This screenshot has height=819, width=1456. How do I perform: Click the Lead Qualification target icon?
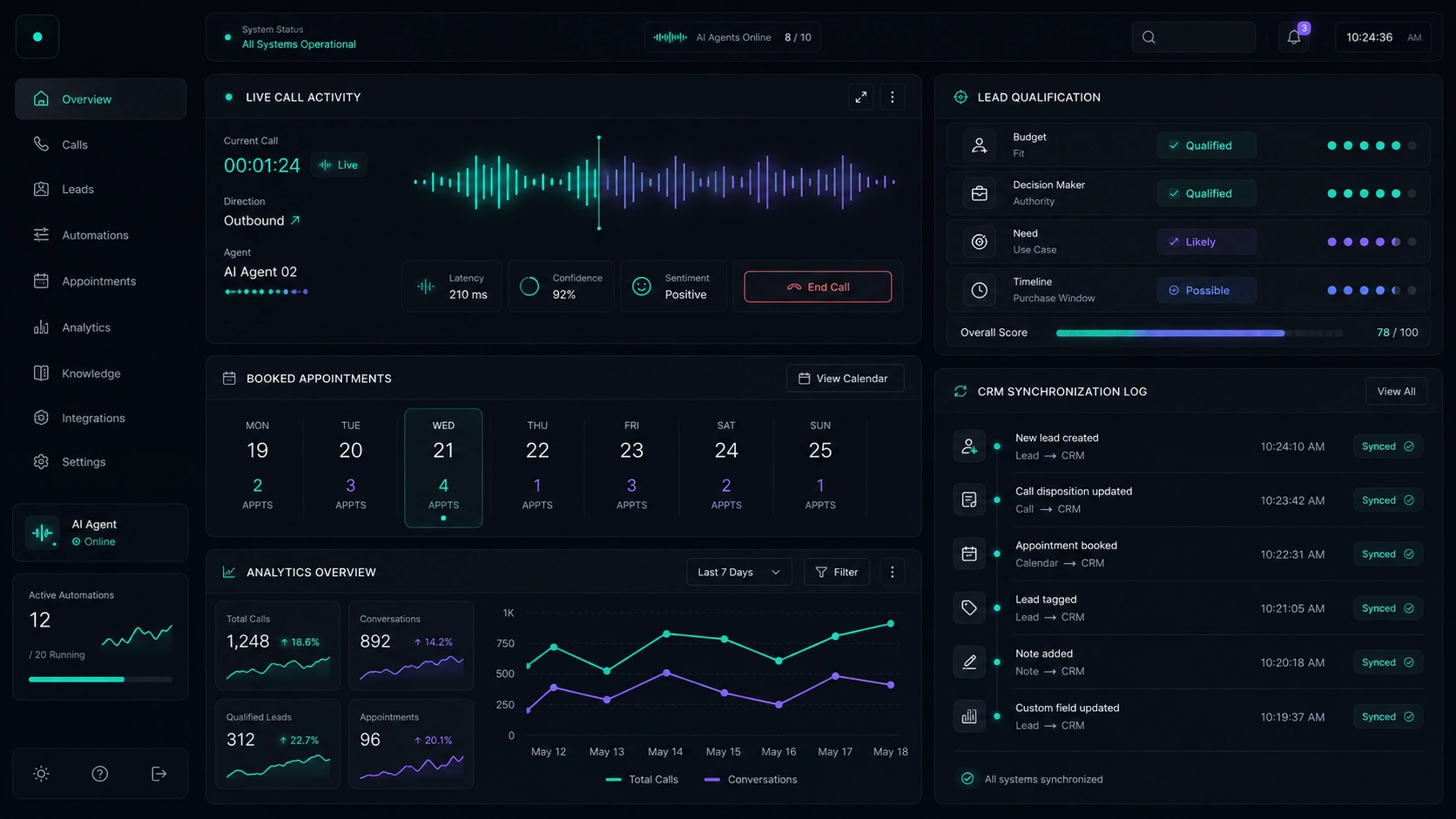pos(961,97)
